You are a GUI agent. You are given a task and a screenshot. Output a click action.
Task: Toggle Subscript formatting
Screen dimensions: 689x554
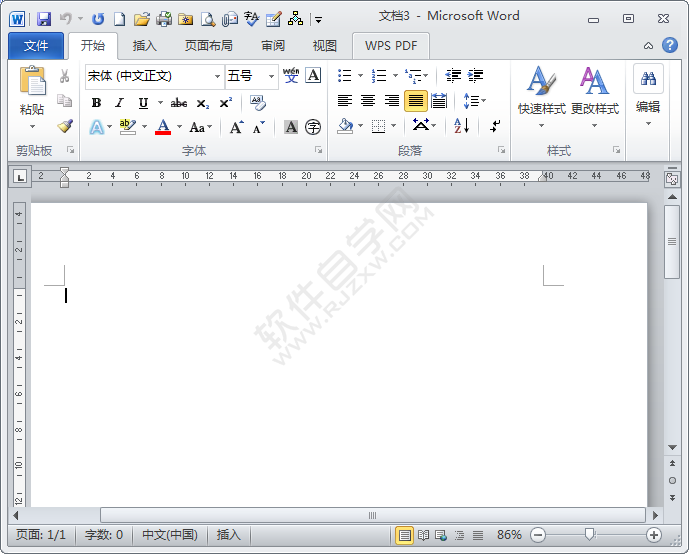[x=203, y=104]
